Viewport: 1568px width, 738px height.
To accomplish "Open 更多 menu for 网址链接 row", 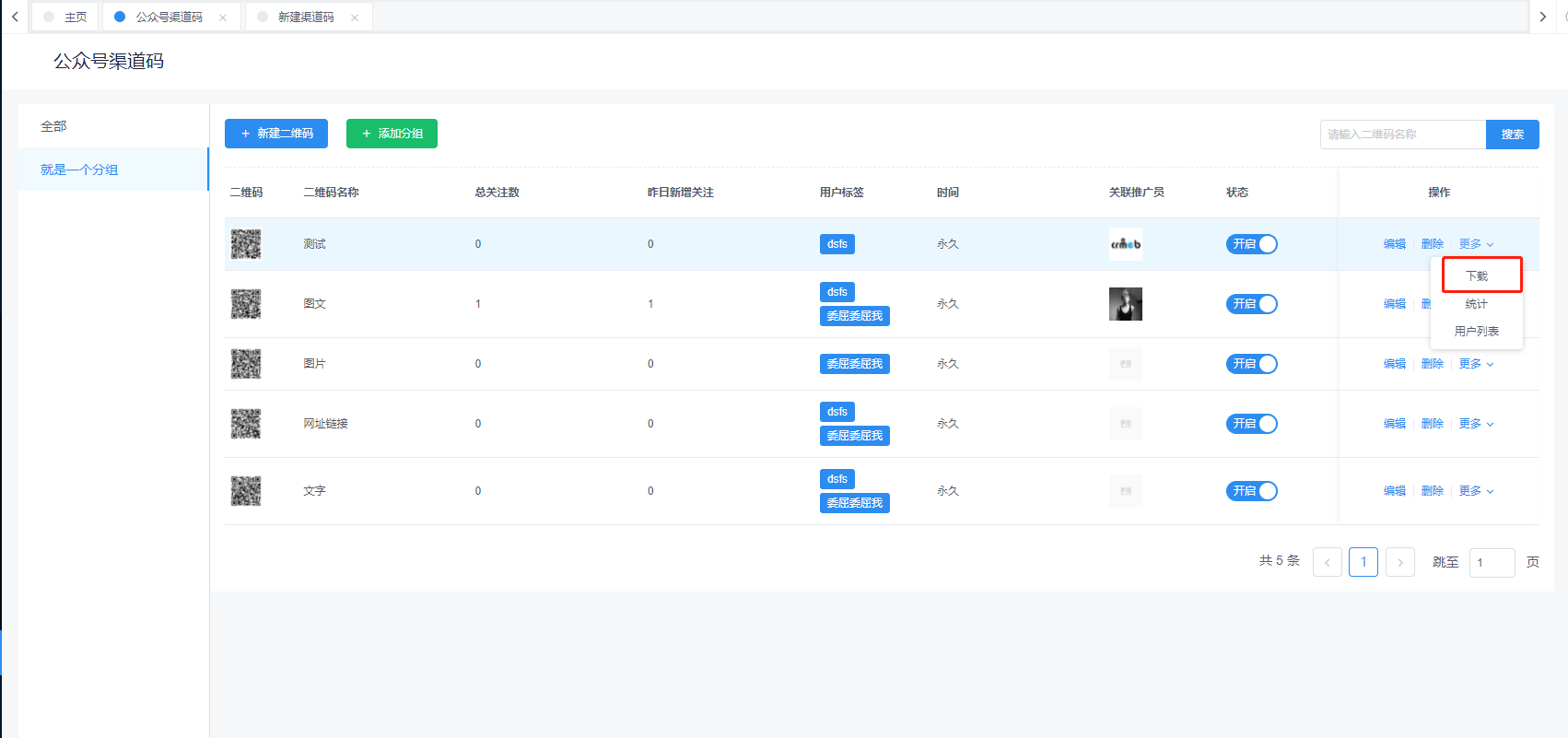I will point(1476,424).
